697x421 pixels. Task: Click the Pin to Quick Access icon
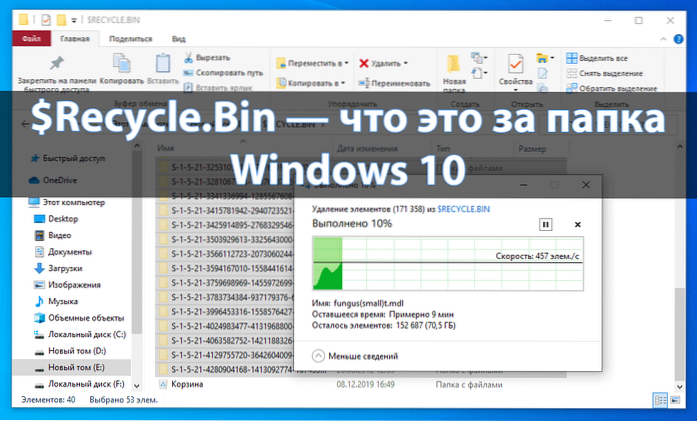(56, 63)
